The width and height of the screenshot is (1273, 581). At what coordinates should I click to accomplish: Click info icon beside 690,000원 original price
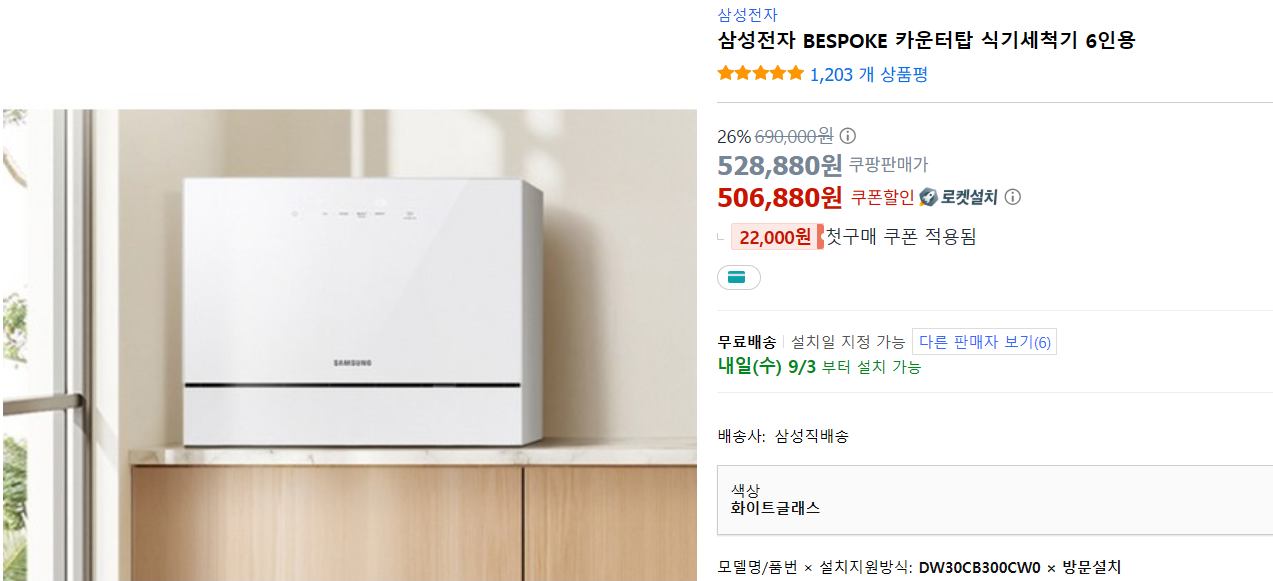point(847,136)
